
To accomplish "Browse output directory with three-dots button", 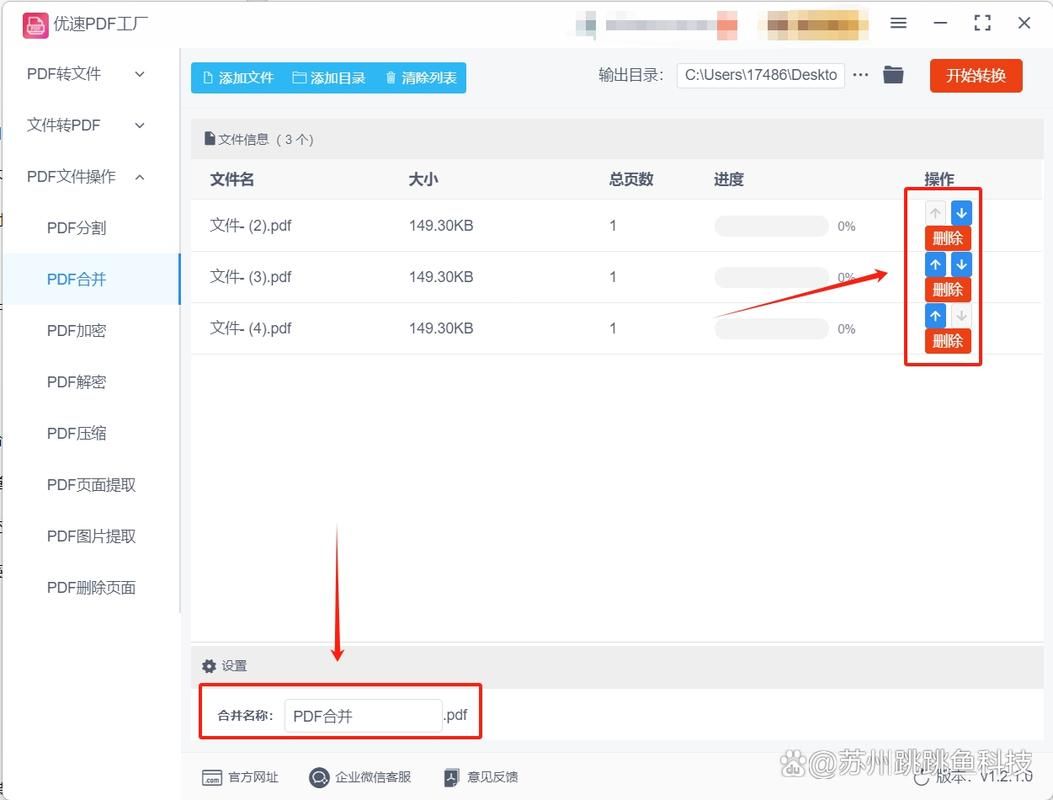I will coord(860,75).
